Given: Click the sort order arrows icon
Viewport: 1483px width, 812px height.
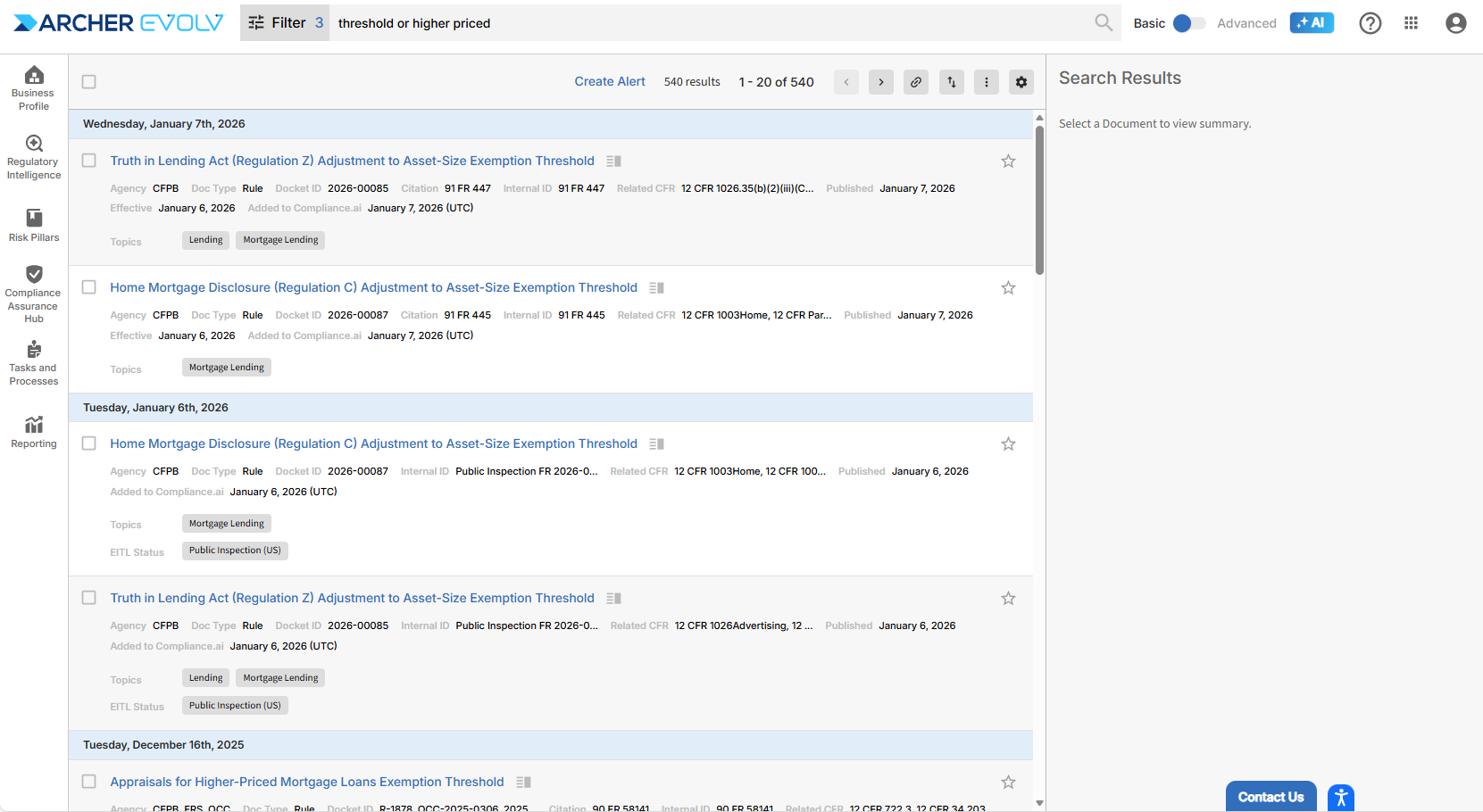Looking at the screenshot, I should 952,82.
